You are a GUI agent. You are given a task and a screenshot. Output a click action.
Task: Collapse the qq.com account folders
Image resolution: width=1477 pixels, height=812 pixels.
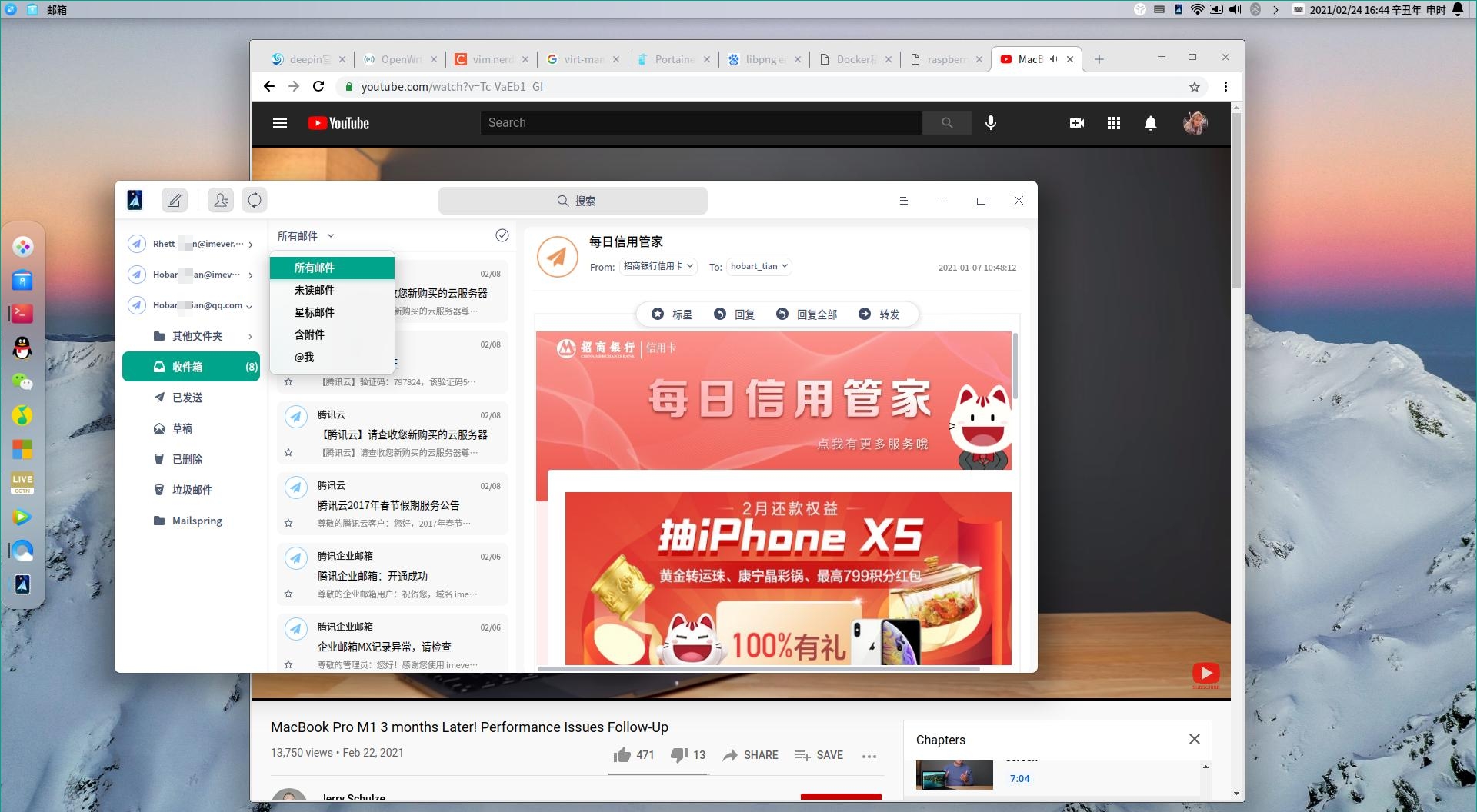click(x=249, y=306)
